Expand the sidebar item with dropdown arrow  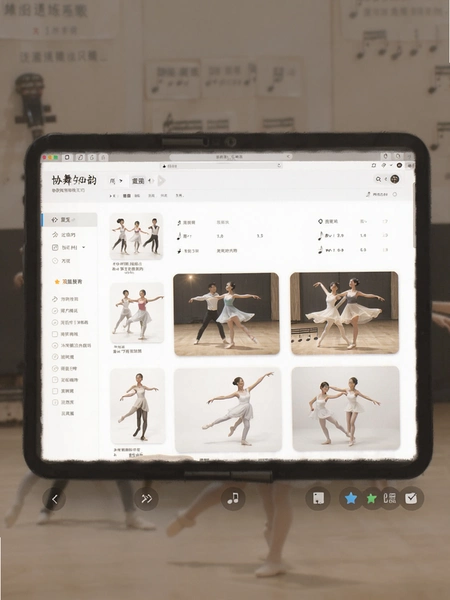coord(69,248)
